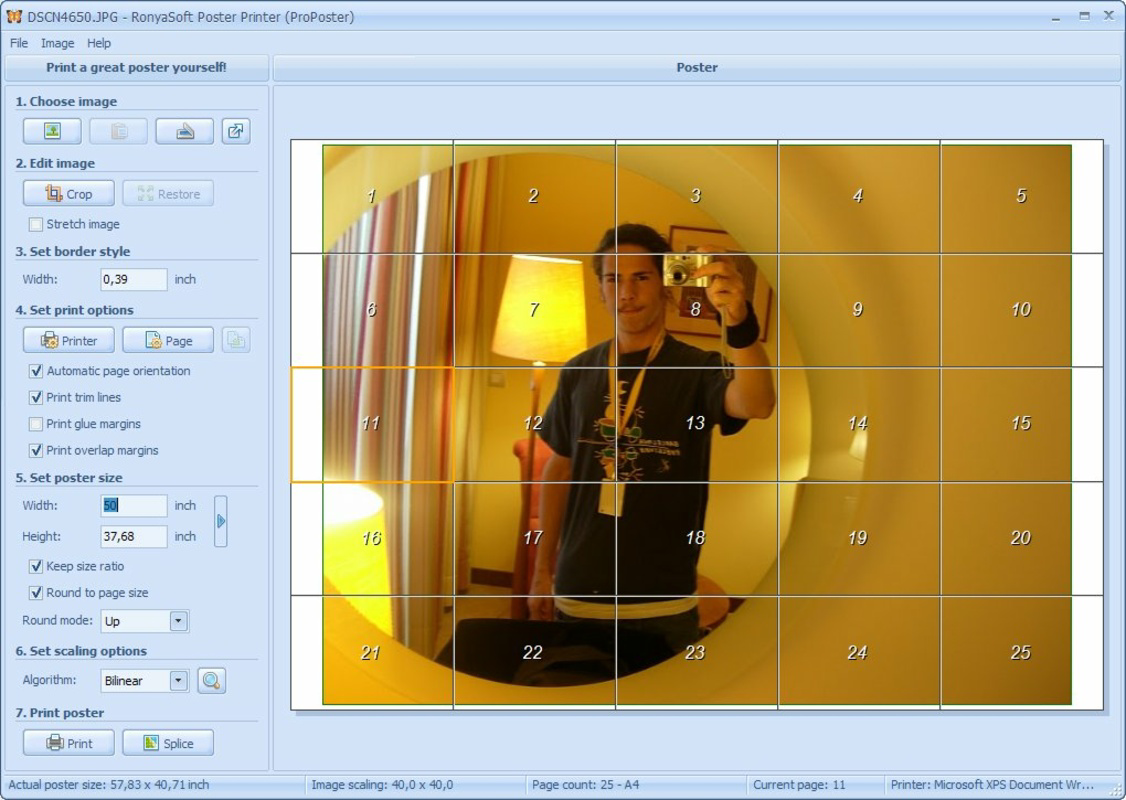This screenshot has width=1126, height=800.
Task: Select poster page 20 tile
Action: point(1021,538)
